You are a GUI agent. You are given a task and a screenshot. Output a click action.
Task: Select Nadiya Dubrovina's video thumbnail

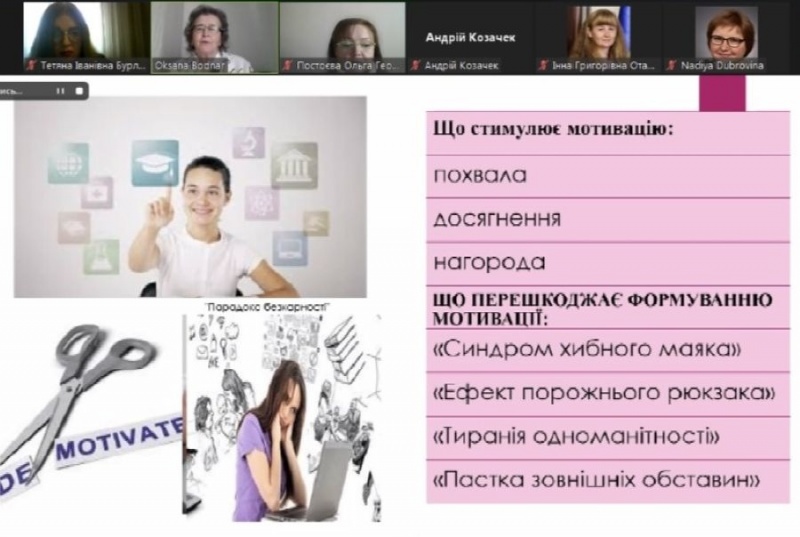[x=726, y=32]
